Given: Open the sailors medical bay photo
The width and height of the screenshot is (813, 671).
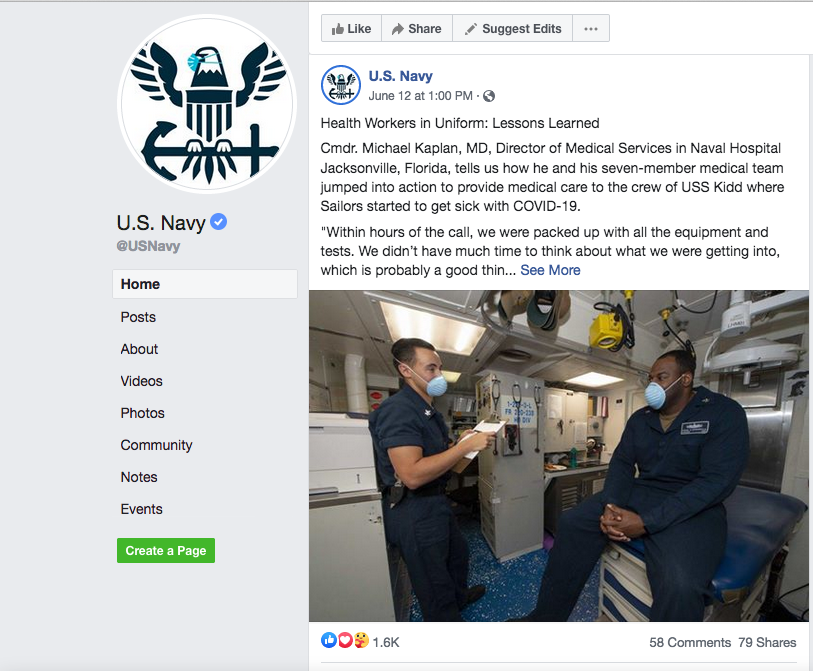Looking at the screenshot, I should [558, 456].
